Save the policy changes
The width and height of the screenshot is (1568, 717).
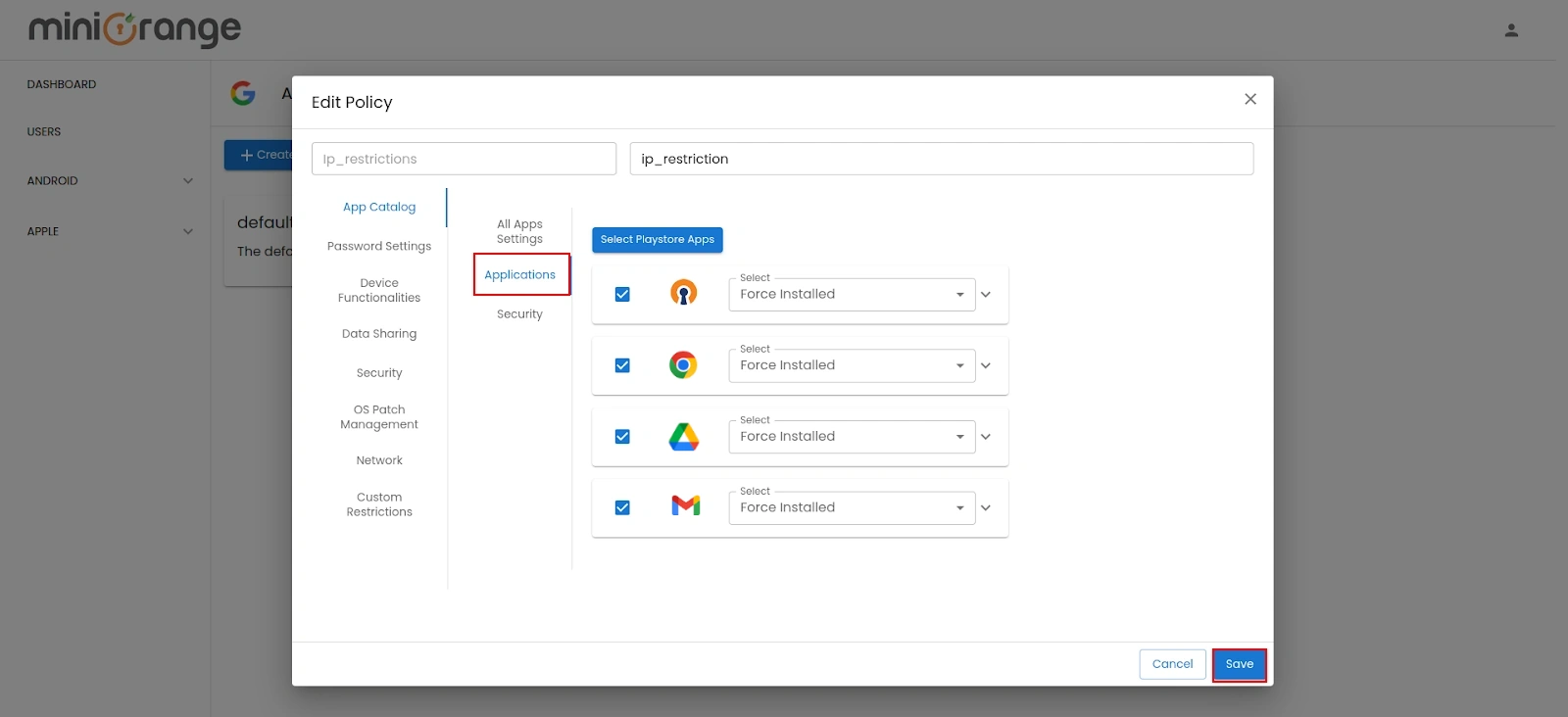1240,664
